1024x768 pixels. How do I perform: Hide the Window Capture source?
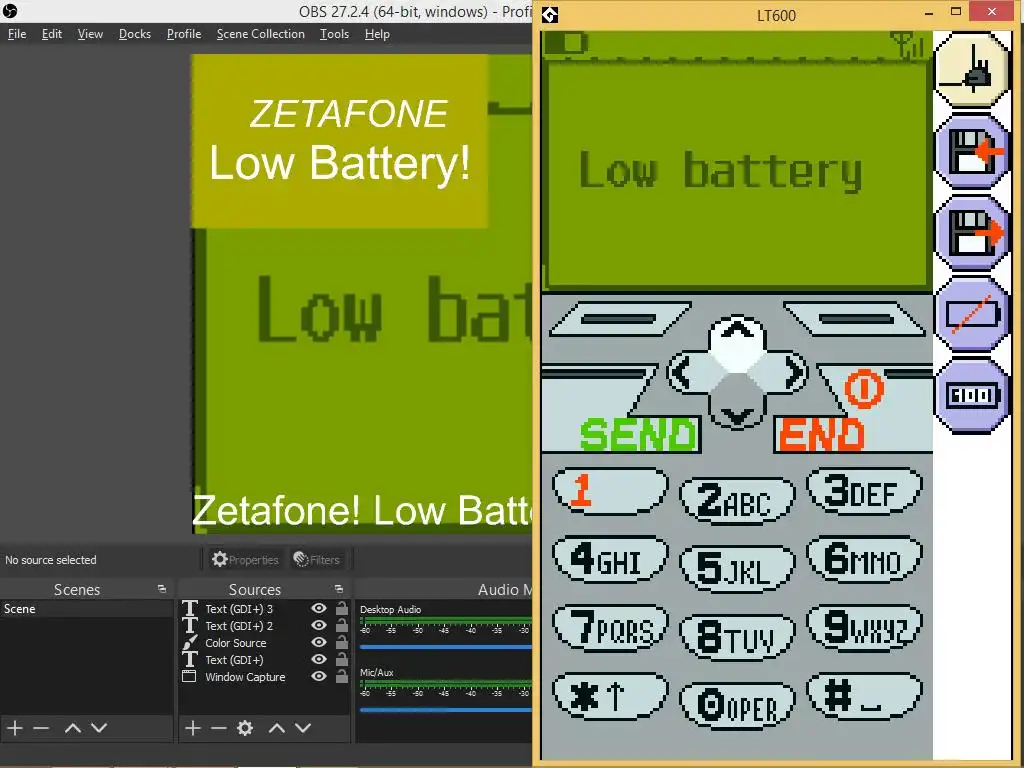[x=319, y=676]
